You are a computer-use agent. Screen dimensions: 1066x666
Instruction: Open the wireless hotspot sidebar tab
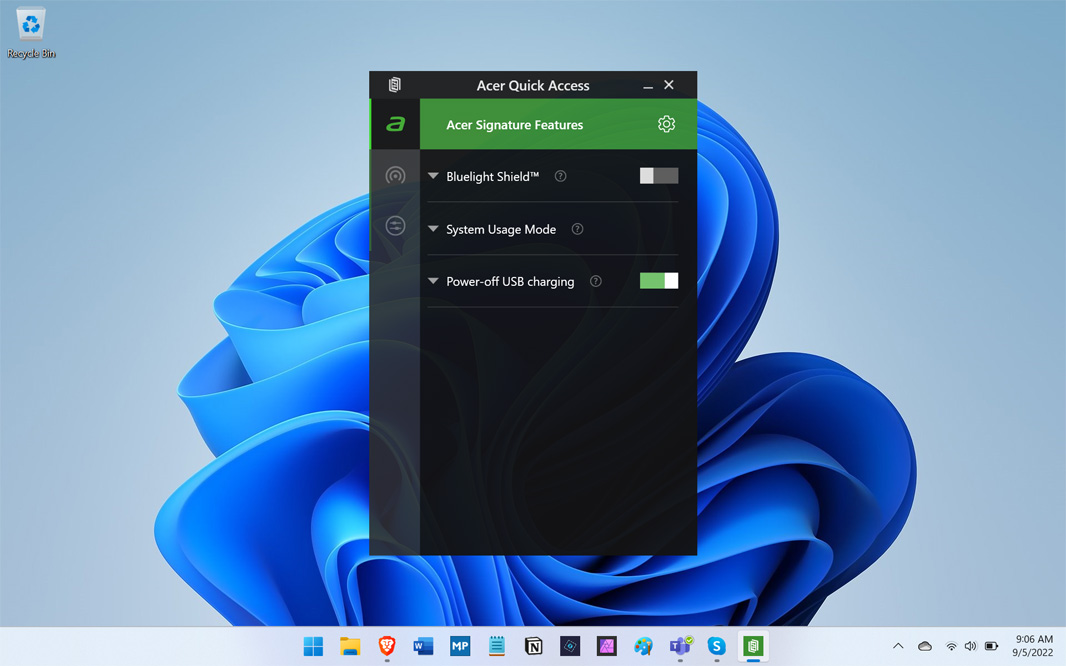395,176
